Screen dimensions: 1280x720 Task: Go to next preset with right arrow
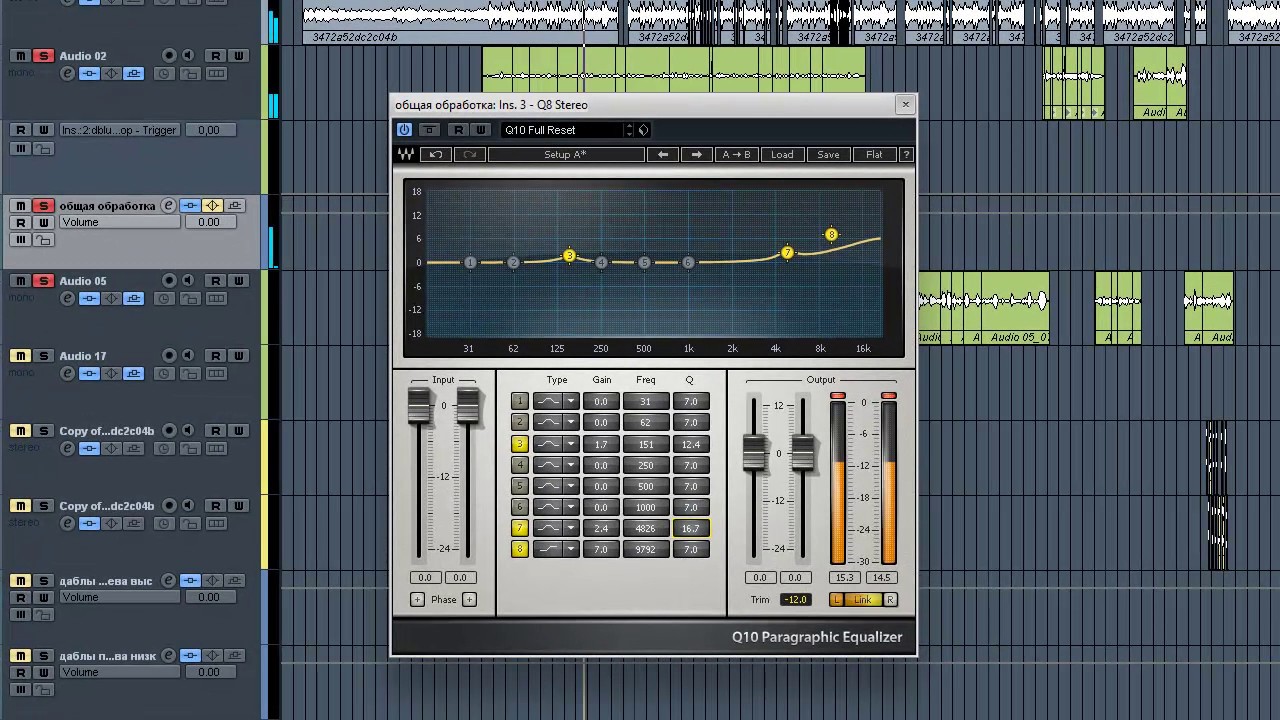click(x=696, y=155)
